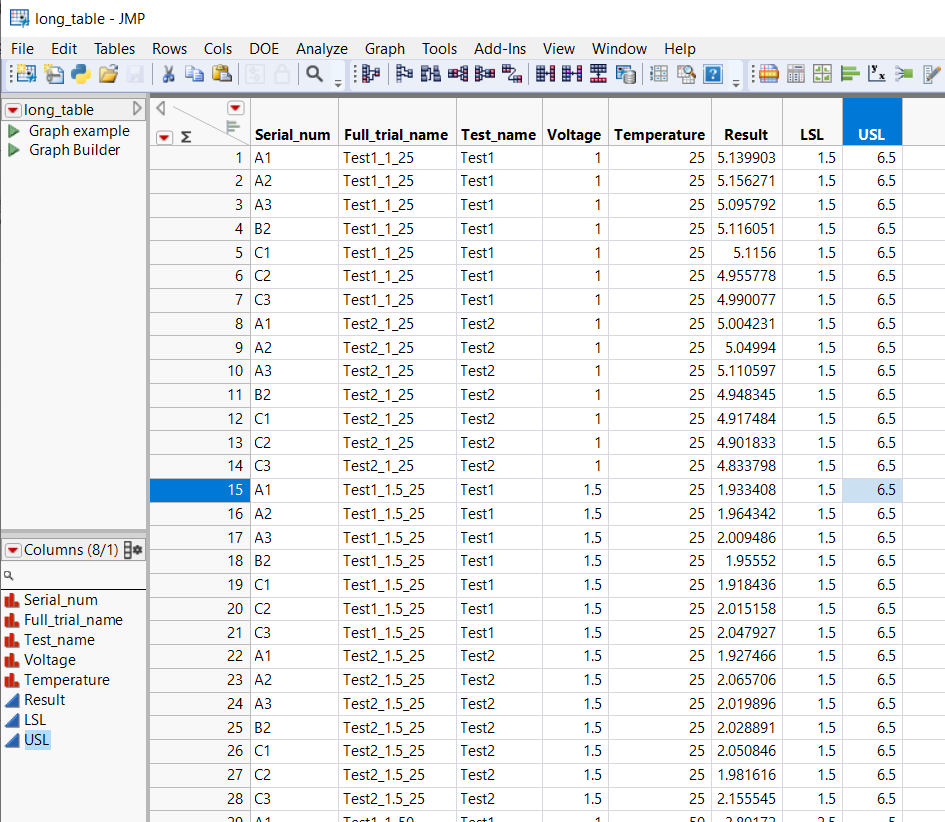
Task: Collapse the table panel with the right arrow
Action: point(138,109)
